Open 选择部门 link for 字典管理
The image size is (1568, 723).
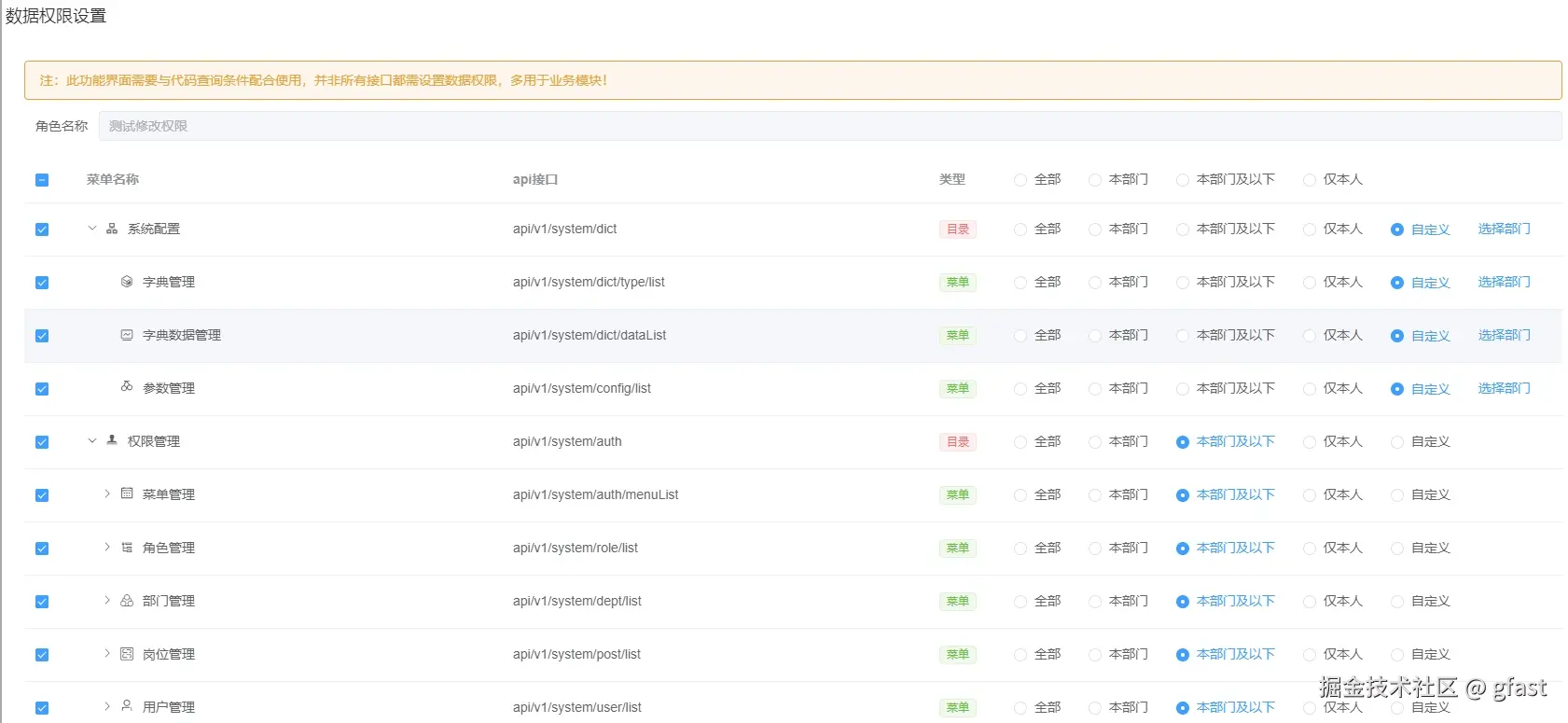pos(1504,282)
